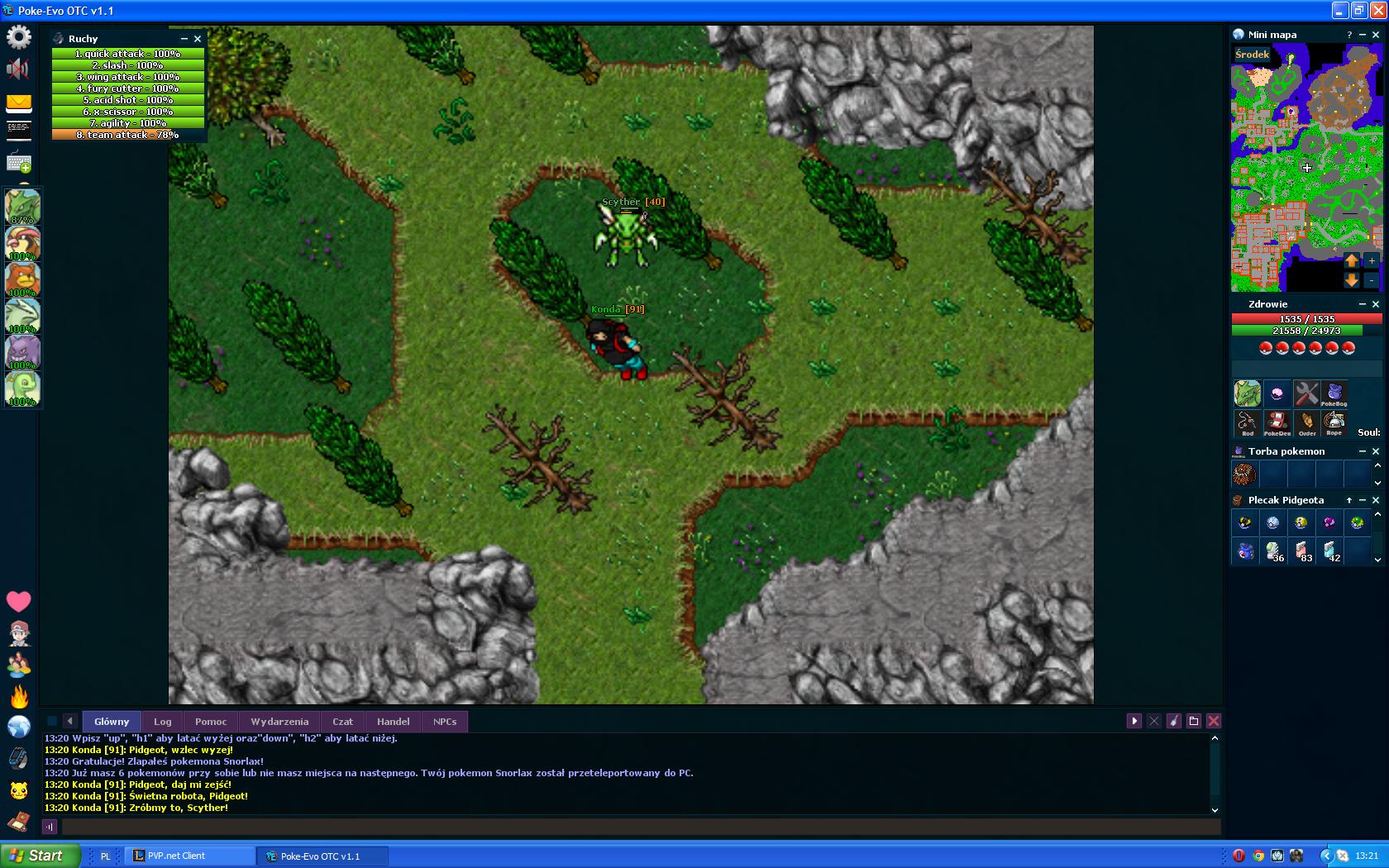Click the PokeDex icon
1389x868 pixels.
click(x=1277, y=422)
